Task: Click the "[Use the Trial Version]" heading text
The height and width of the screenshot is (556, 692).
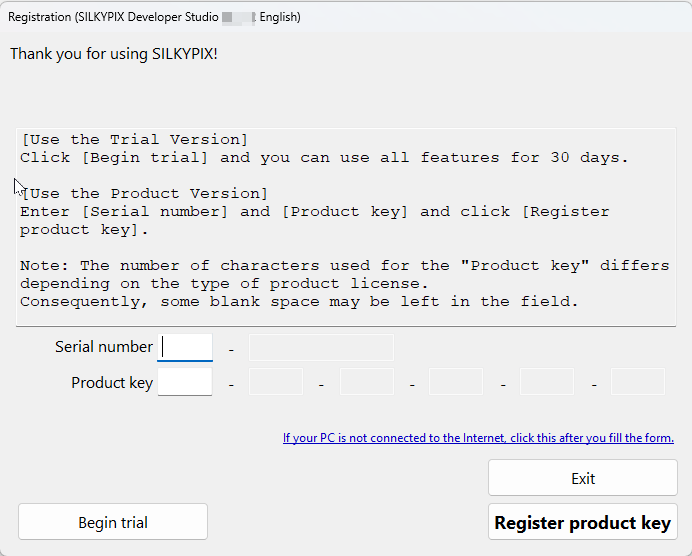Action: coord(135,140)
